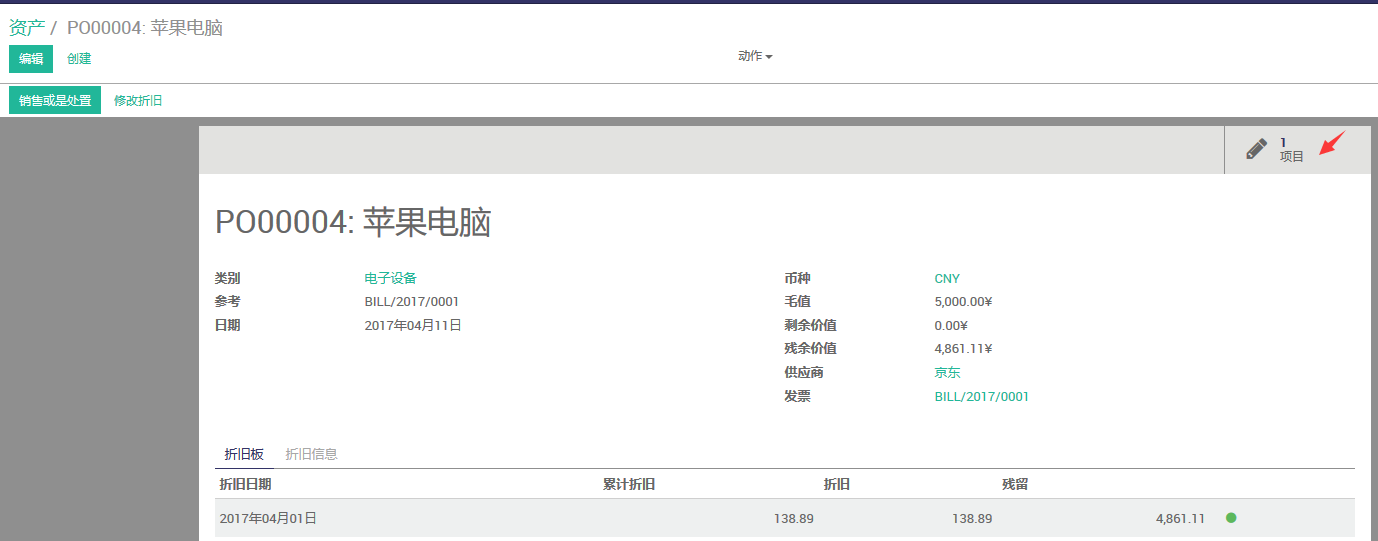
Task: Click the 累计折旧 column header
Action: [x=629, y=484]
